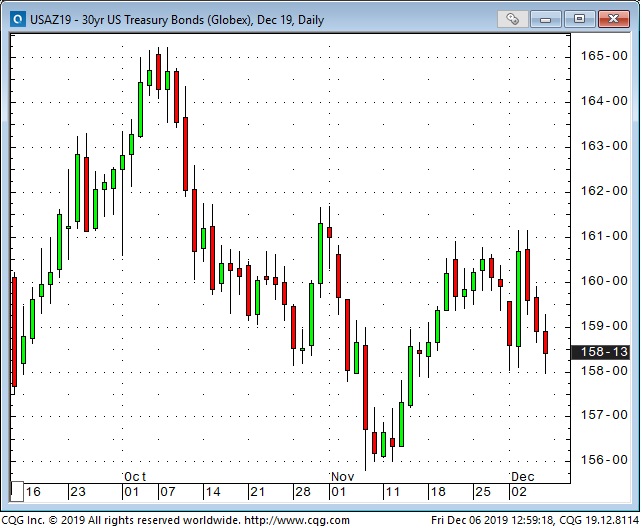642x528 pixels.
Task: Close the USAZ19 chart window
Action: click(x=613, y=19)
